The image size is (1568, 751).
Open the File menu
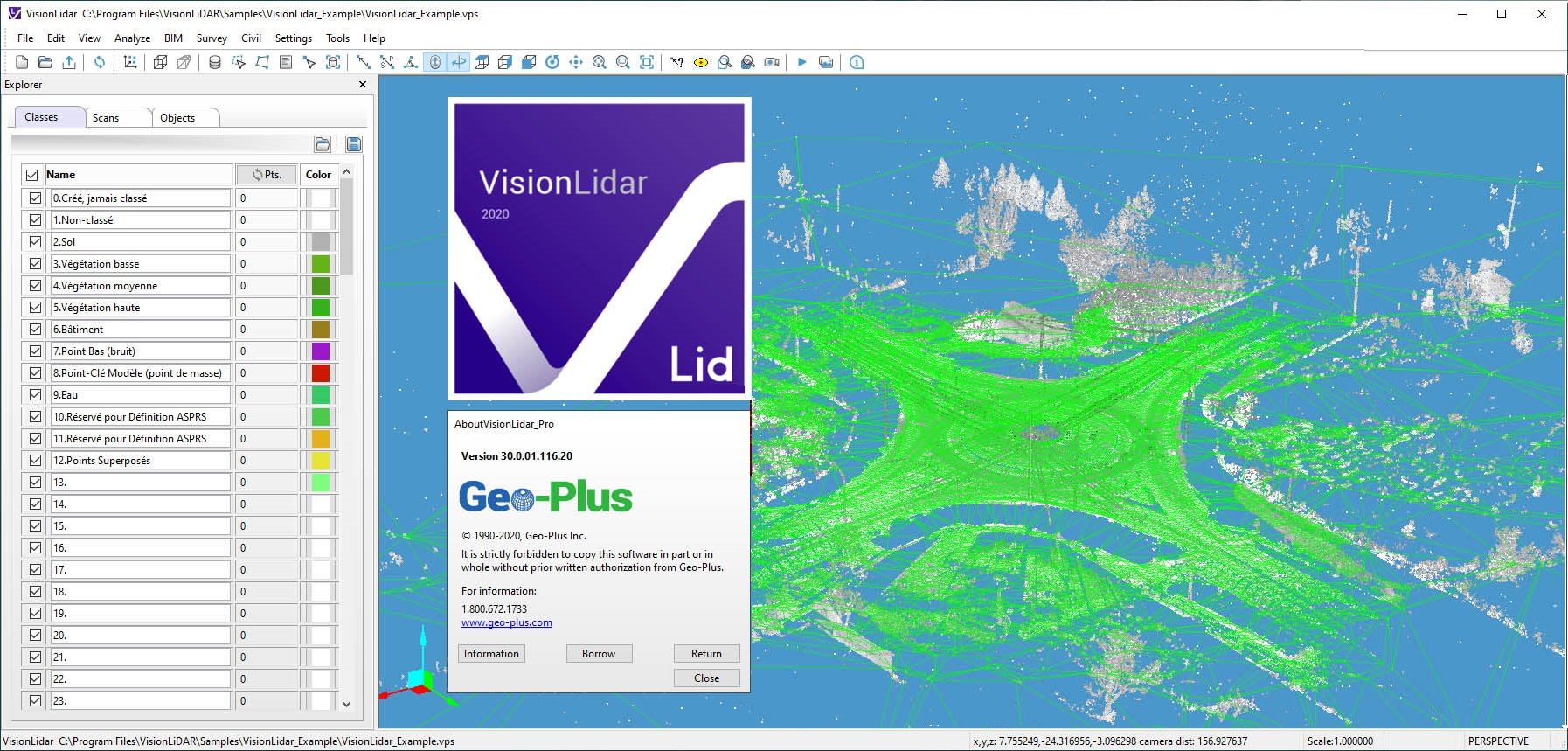point(25,38)
